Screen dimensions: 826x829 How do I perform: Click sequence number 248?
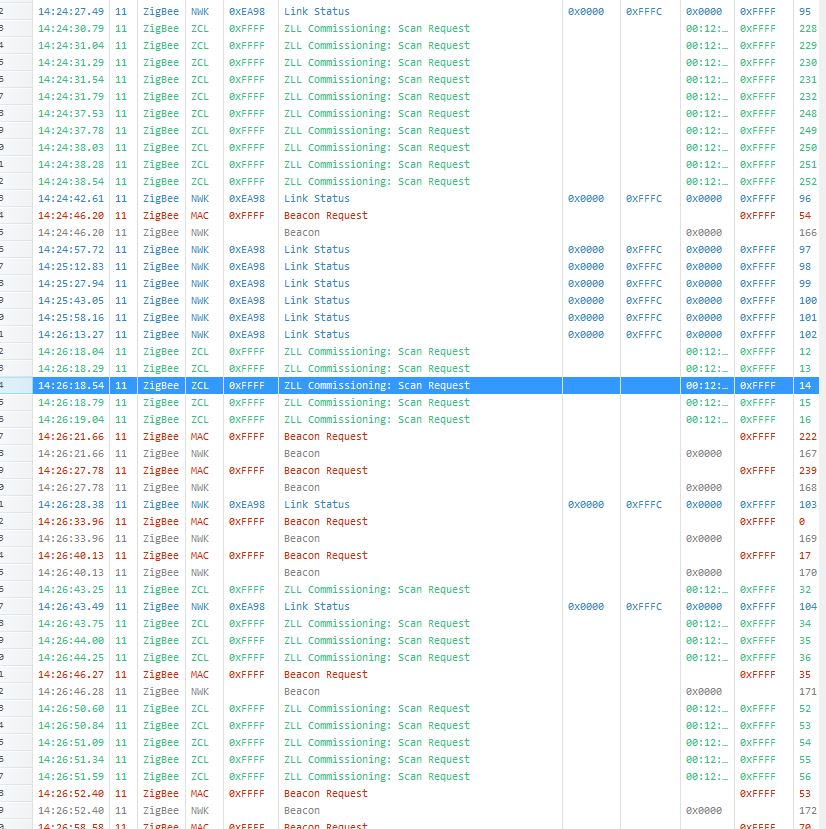[807, 113]
